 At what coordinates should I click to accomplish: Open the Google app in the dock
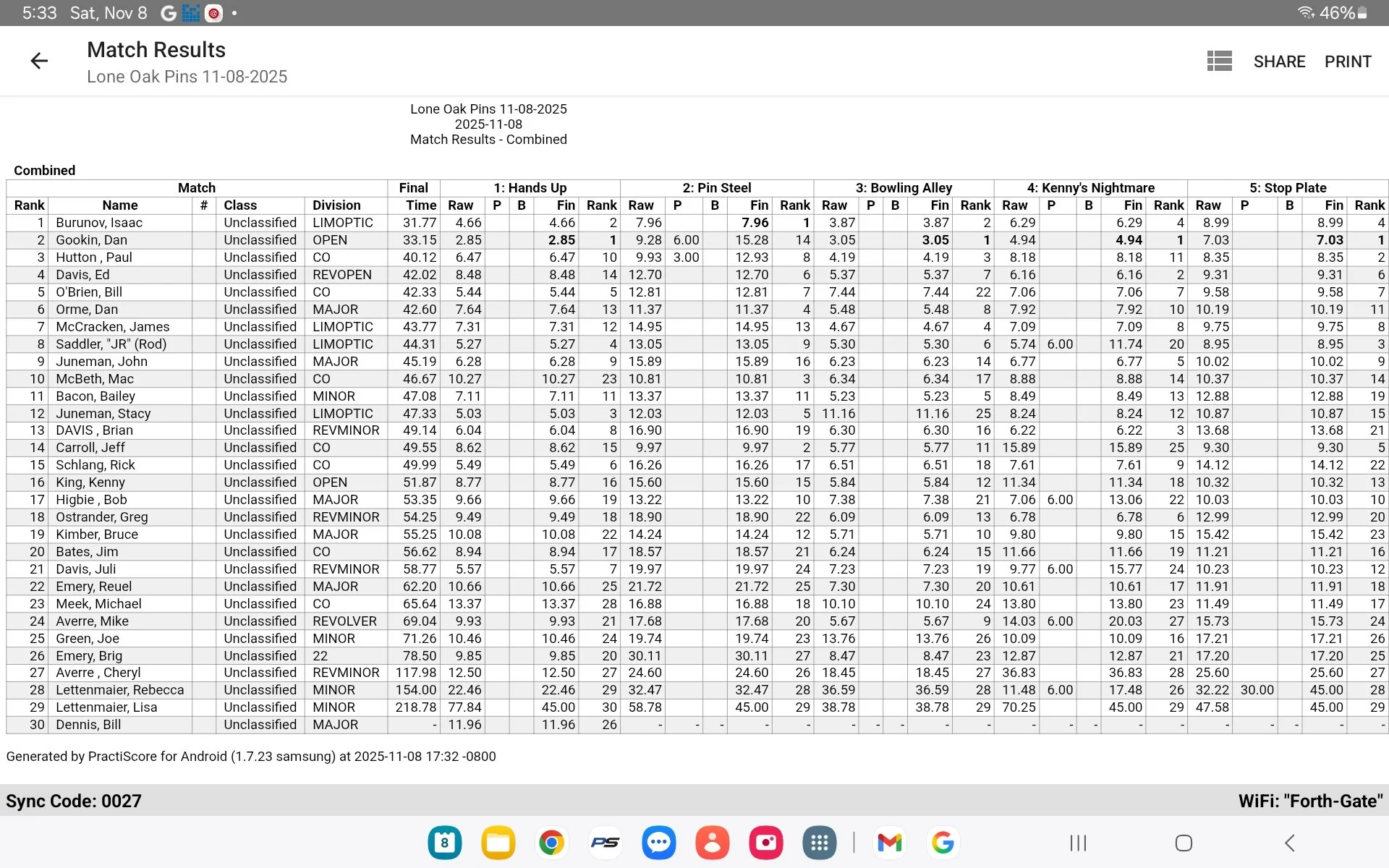943,843
